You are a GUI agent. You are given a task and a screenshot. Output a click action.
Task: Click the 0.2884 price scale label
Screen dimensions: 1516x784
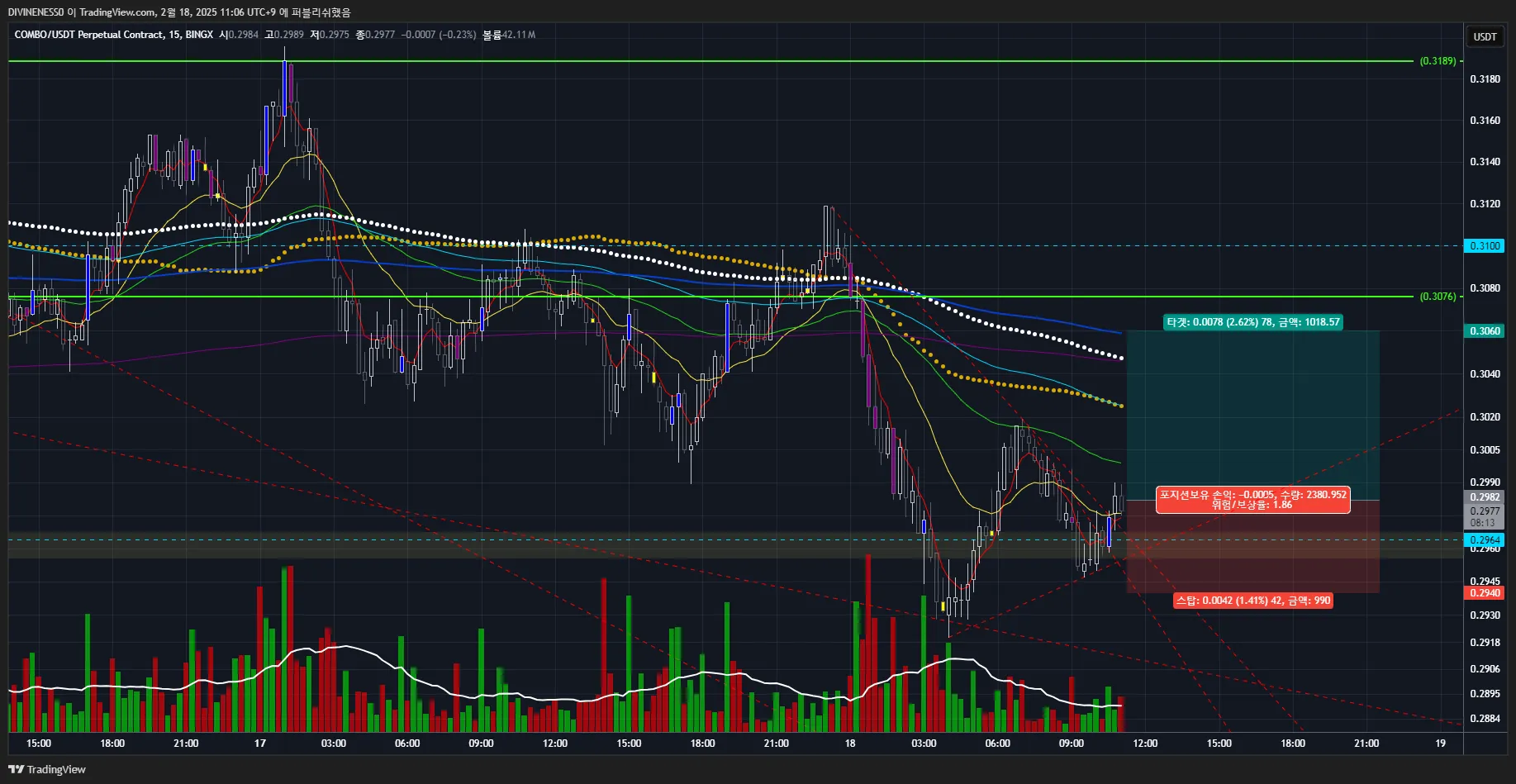(1485, 718)
